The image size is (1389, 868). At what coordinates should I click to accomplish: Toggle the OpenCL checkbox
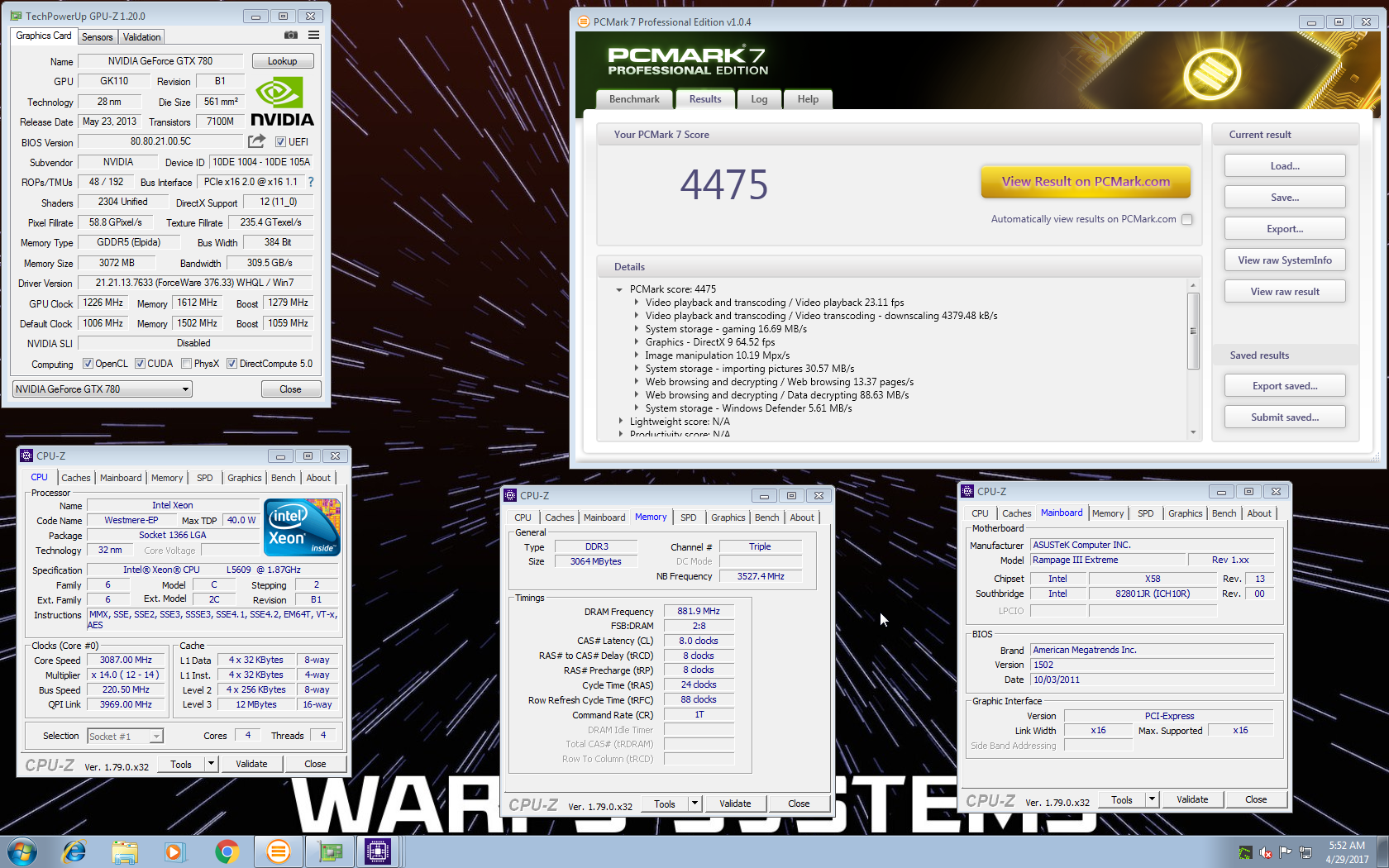click(x=88, y=364)
